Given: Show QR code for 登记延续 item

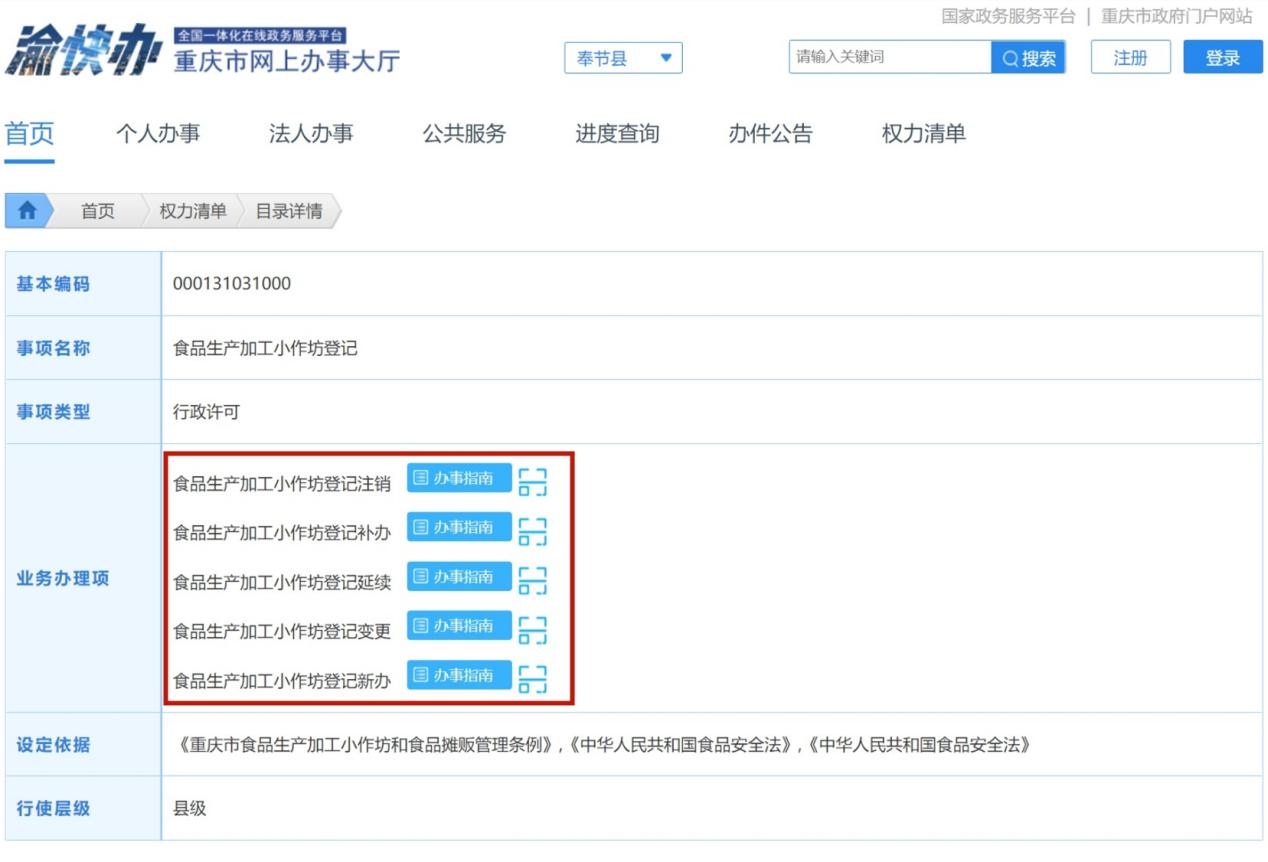Looking at the screenshot, I should 533,580.
